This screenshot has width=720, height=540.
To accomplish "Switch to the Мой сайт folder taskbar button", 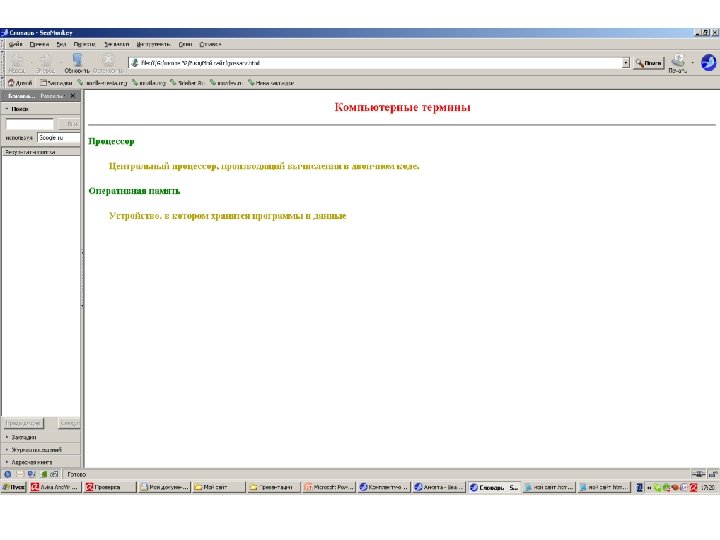I will (x=219, y=487).
